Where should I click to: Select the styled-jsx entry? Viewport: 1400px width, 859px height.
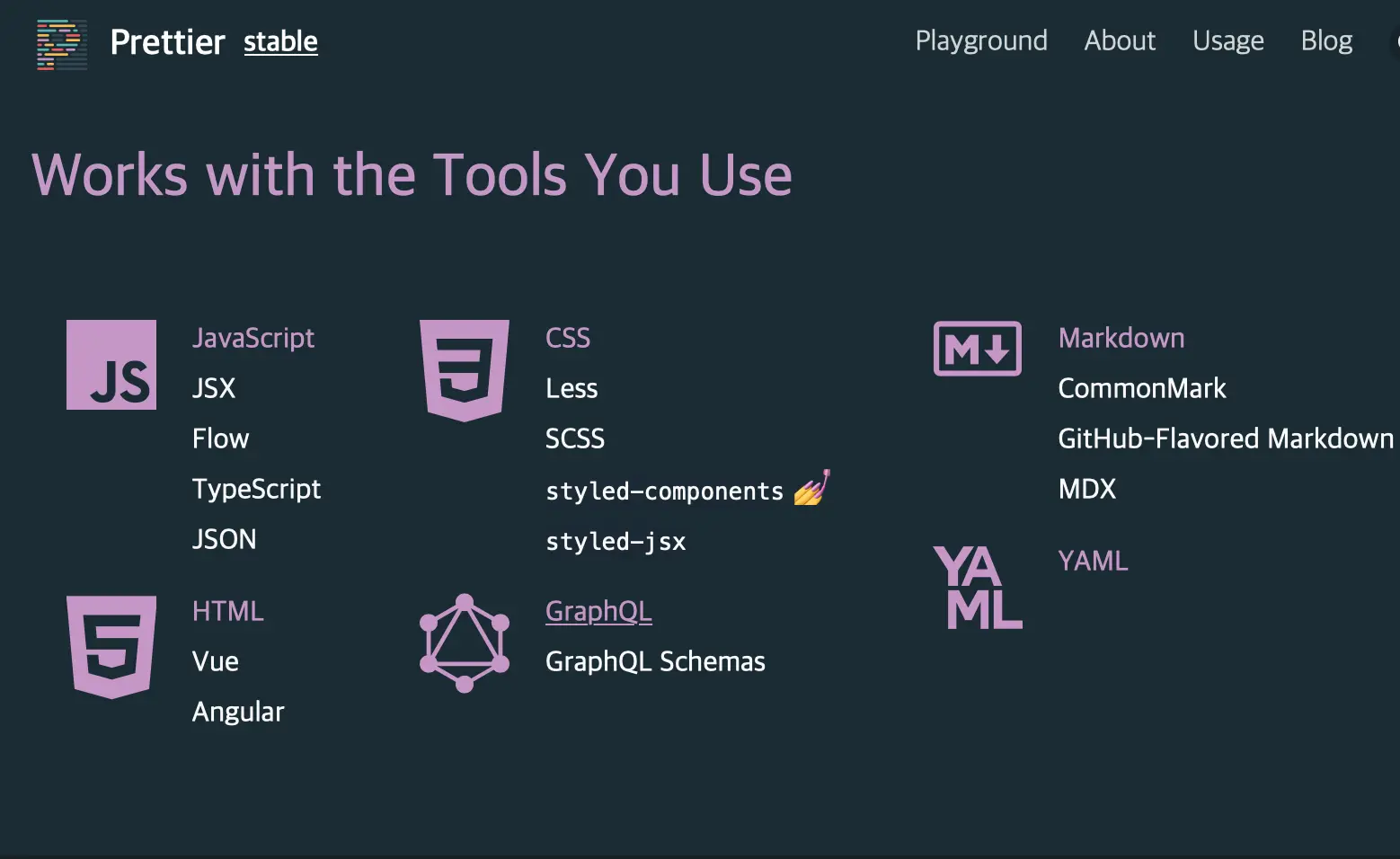coord(616,541)
